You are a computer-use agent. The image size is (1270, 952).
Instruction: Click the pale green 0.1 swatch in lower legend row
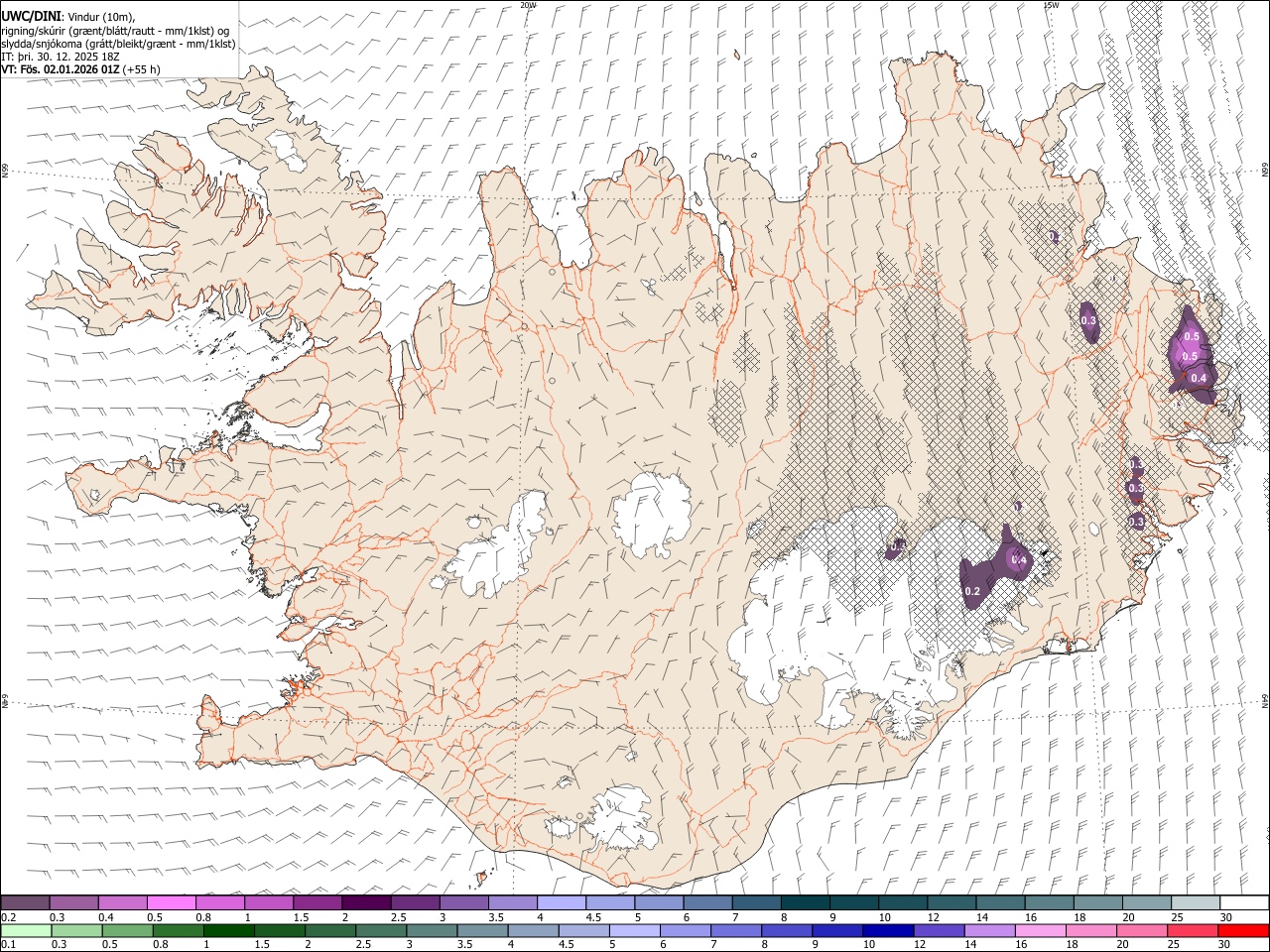(x=27, y=930)
